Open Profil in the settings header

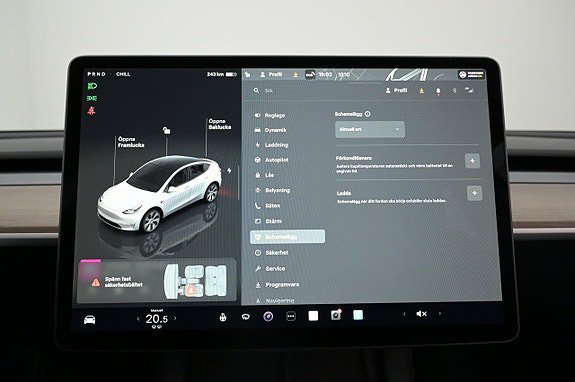coord(396,90)
